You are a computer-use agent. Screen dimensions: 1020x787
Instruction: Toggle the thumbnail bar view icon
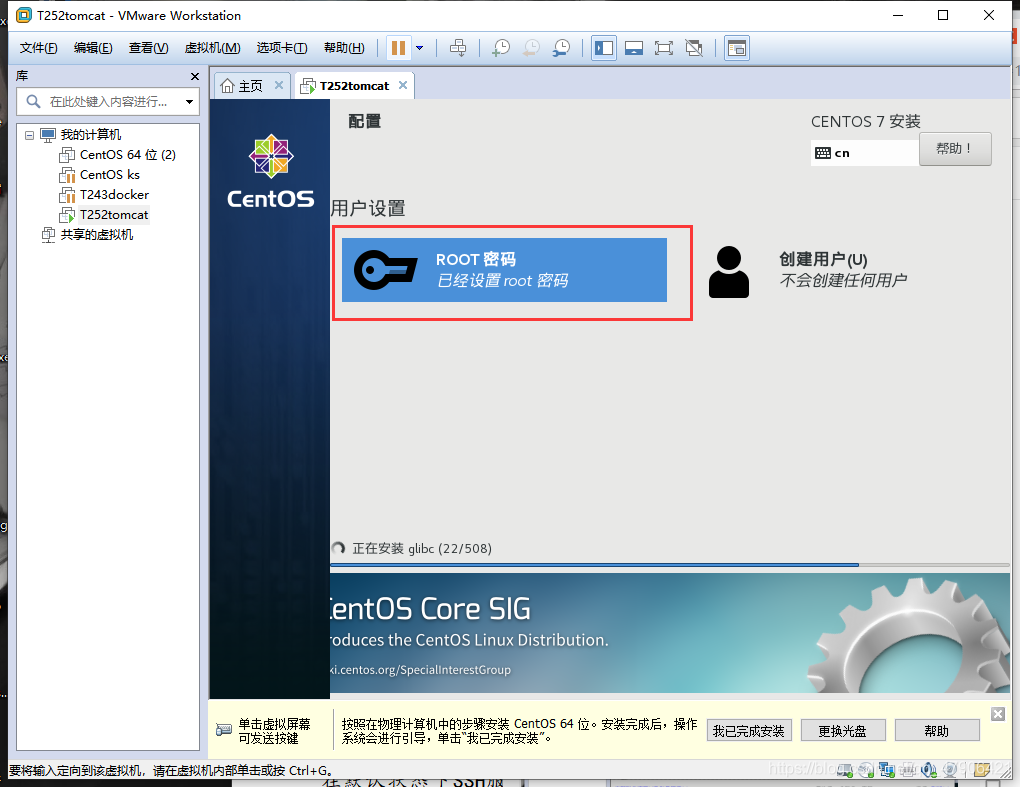[x=634, y=47]
